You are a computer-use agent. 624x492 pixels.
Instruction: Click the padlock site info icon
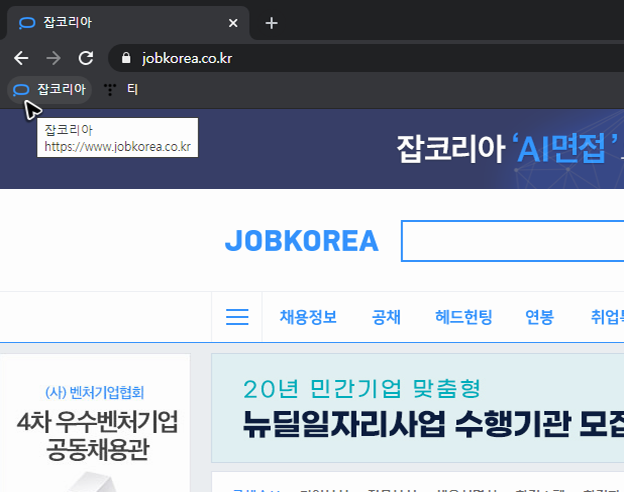(x=126, y=58)
